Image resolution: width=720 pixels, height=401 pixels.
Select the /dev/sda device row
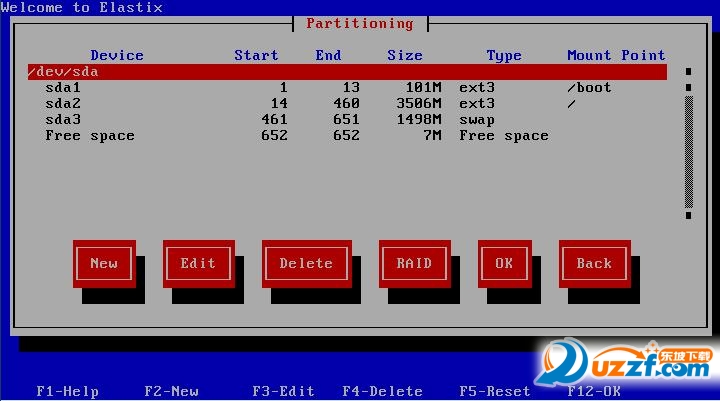click(x=347, y=72)
